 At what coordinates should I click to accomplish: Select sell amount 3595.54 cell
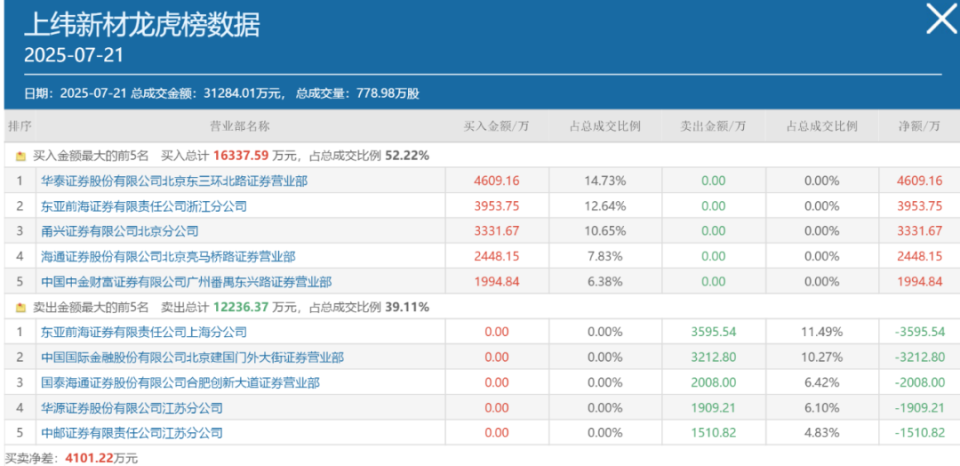point(713,333)
